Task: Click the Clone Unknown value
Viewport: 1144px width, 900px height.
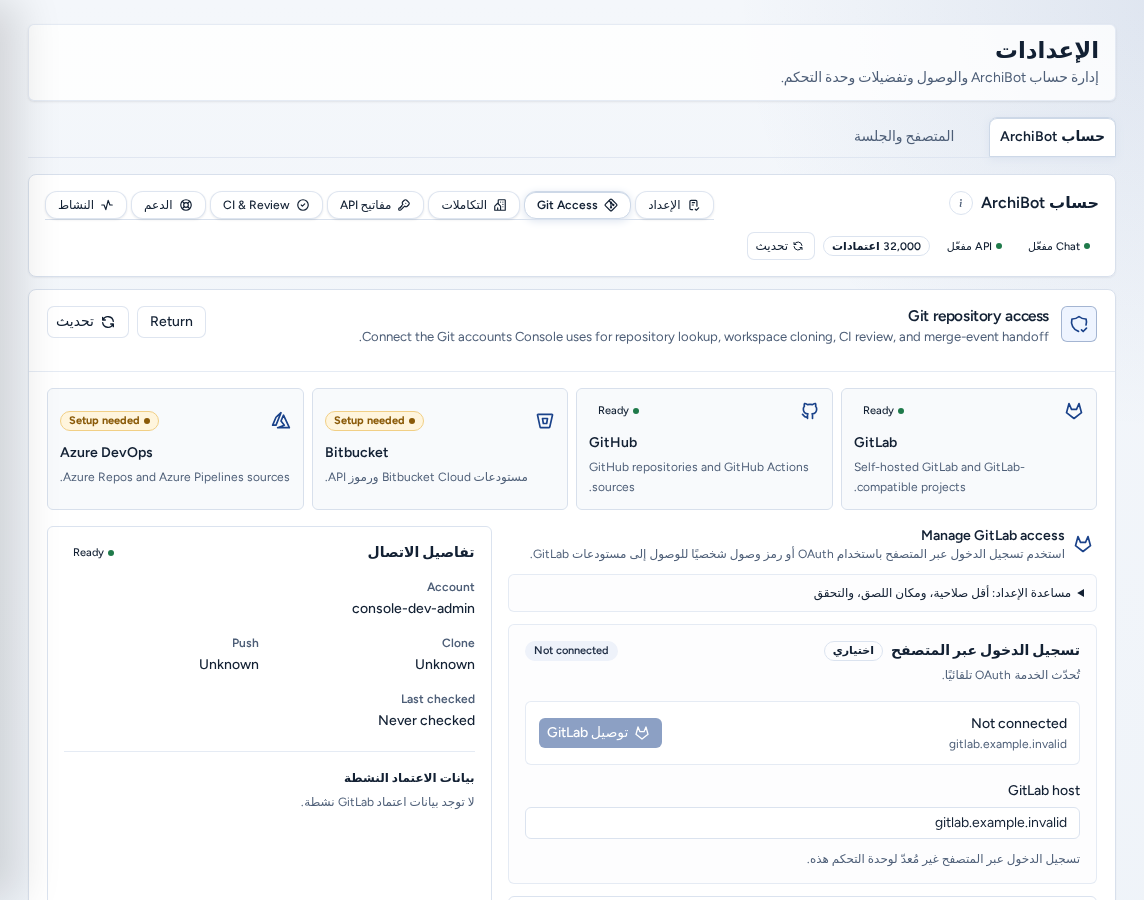Action: 445,664
